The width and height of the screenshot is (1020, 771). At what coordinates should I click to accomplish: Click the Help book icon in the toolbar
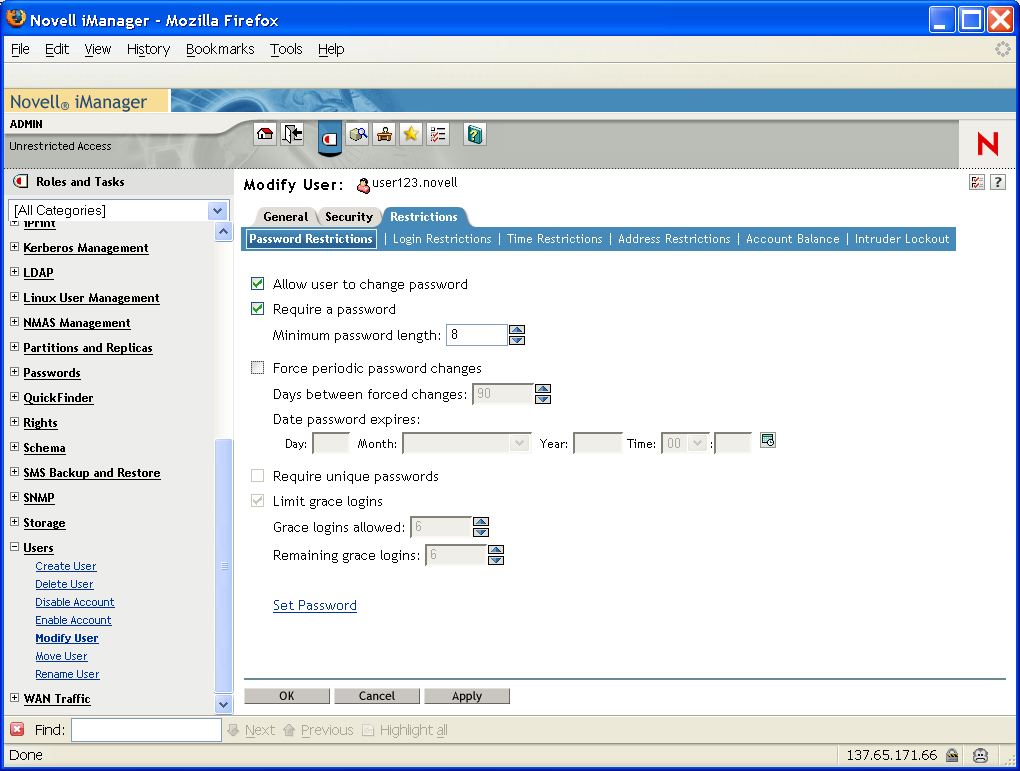[473, 133]
